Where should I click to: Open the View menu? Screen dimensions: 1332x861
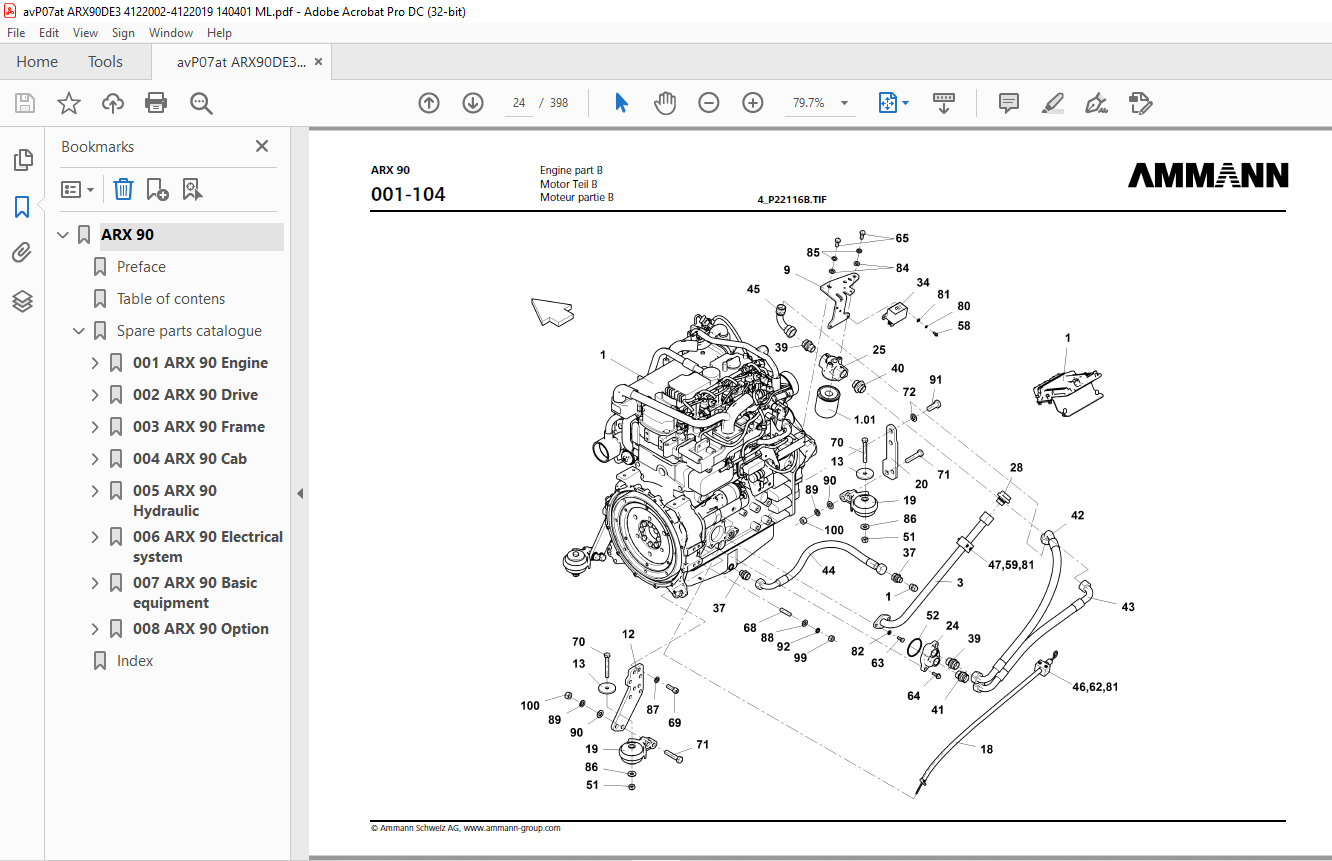pos(85,33)
